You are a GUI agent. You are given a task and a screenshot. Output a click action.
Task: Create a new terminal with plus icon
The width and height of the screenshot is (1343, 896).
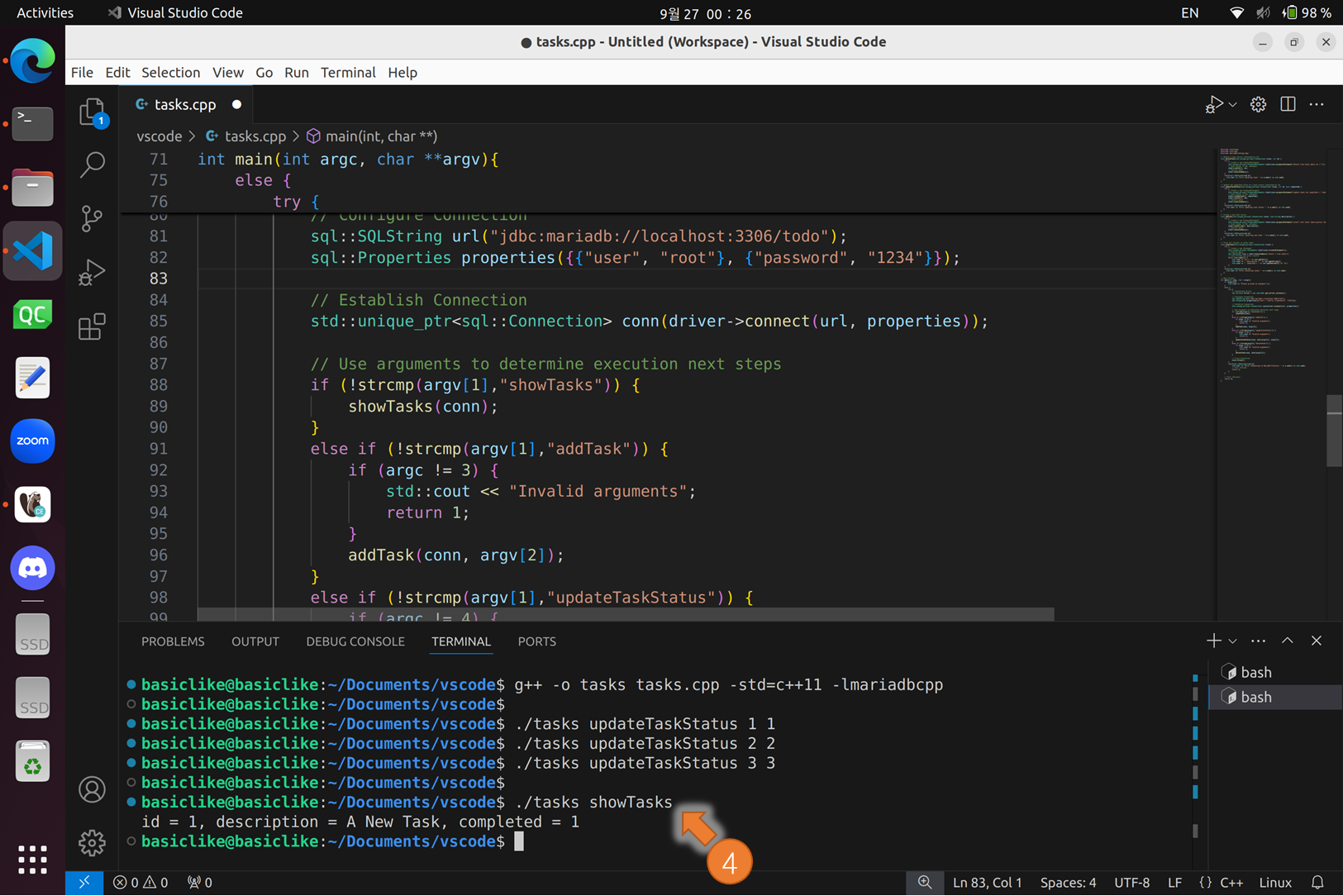tap(1213, 641)
